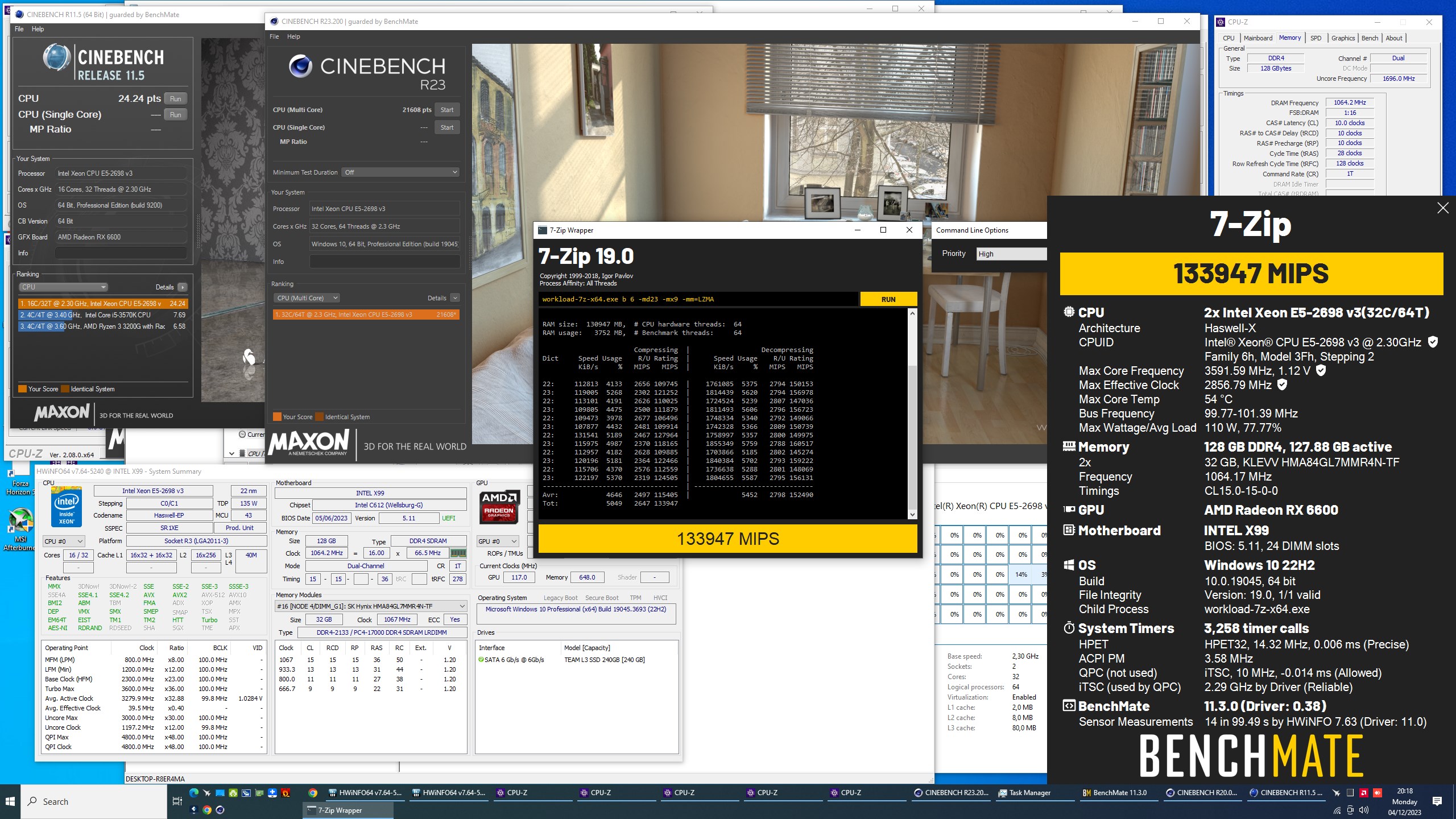Switch to the SPD tab in CPU-Z
Screen dimensions: 1456x819
pos(1316,38)
